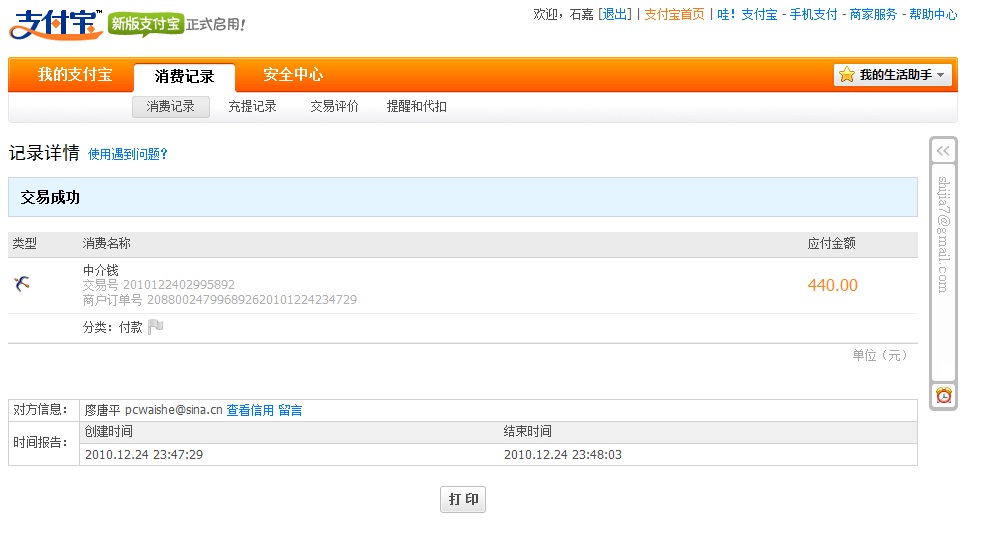Click the 打印 button

[x=462, y=499]
